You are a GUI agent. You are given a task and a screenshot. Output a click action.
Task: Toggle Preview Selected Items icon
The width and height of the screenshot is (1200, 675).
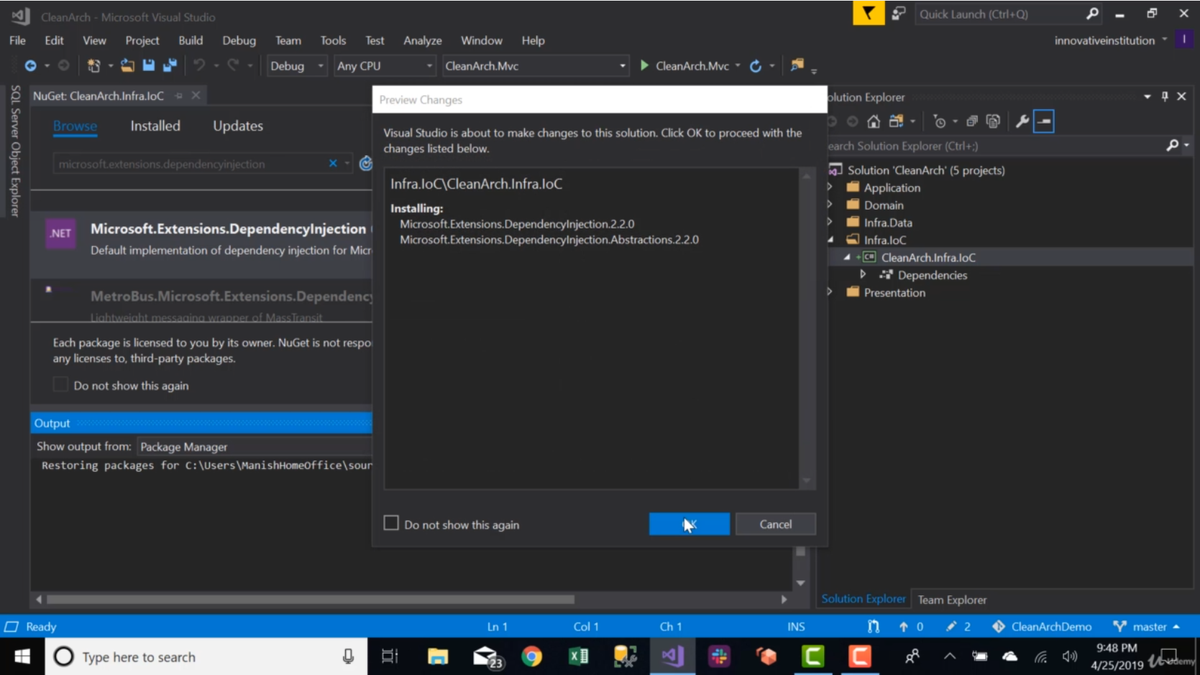[x=1044, y=121]
